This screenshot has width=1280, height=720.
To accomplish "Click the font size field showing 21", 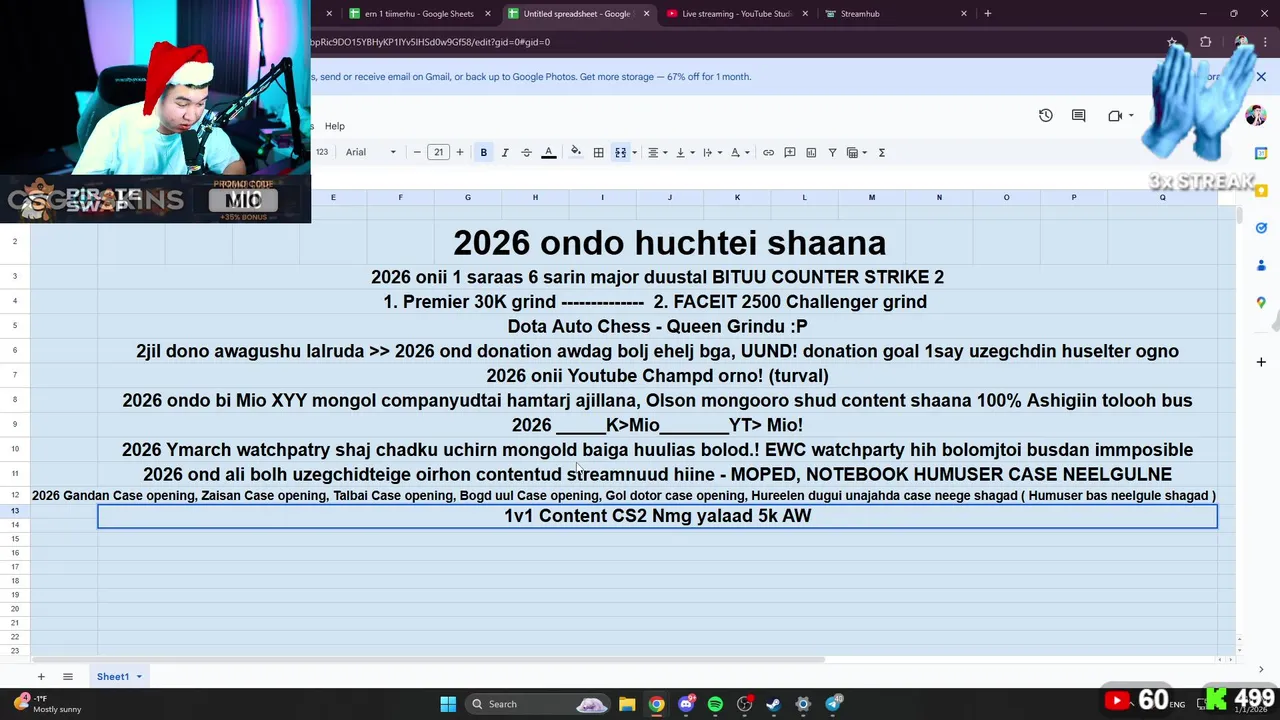I will 438,152.
